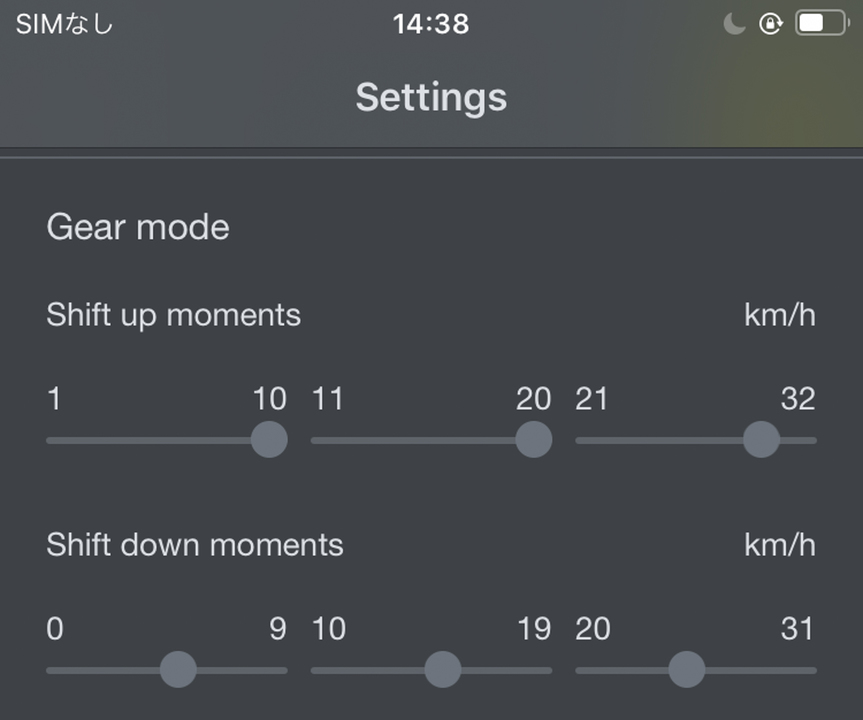This screenshot has height=720, width=863.
Task: Click track left of 0–9 slider knob
Action: click(103, 670)
